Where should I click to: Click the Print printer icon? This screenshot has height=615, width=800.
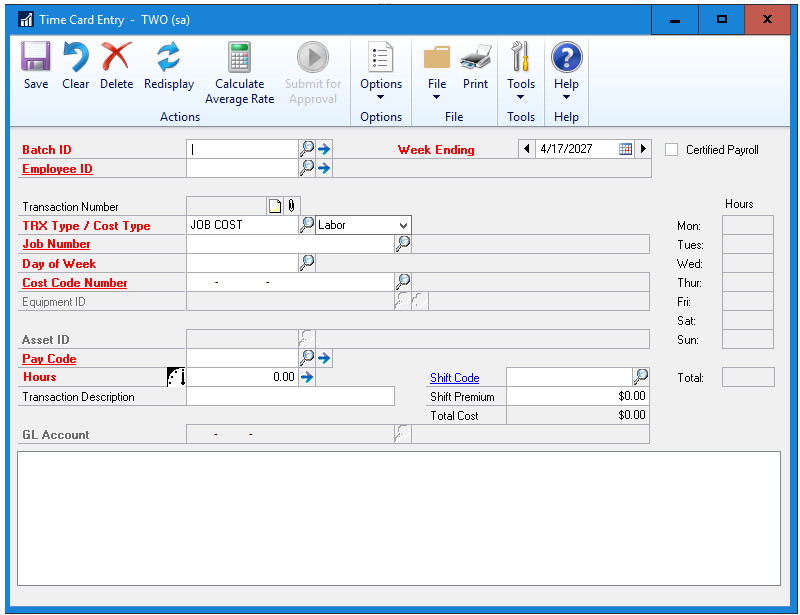[475, 58]
